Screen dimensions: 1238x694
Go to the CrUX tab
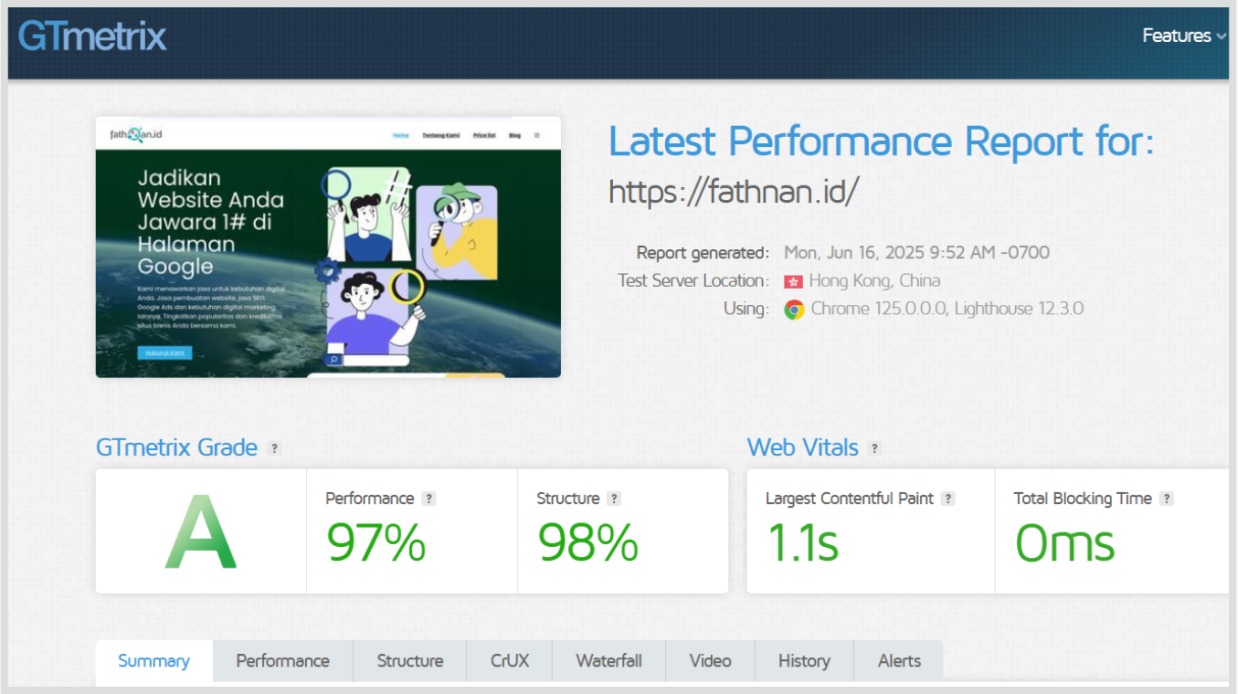[510, 661]
